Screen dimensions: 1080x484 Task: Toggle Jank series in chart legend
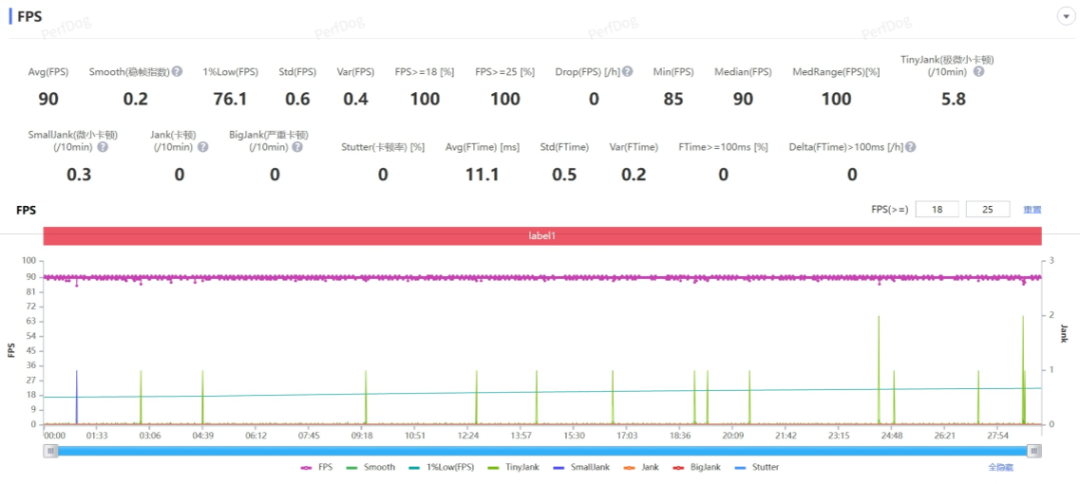click(x=642, y=467)
